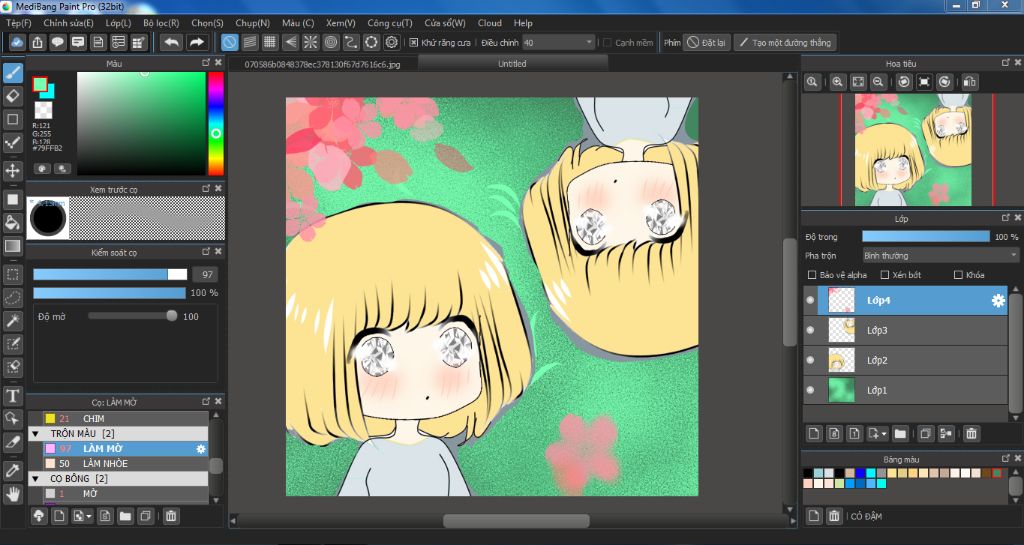The image size is (1024, 545).
Task: Open the Bộ lọc(R) menu
Action: click(x=161, y=23)
